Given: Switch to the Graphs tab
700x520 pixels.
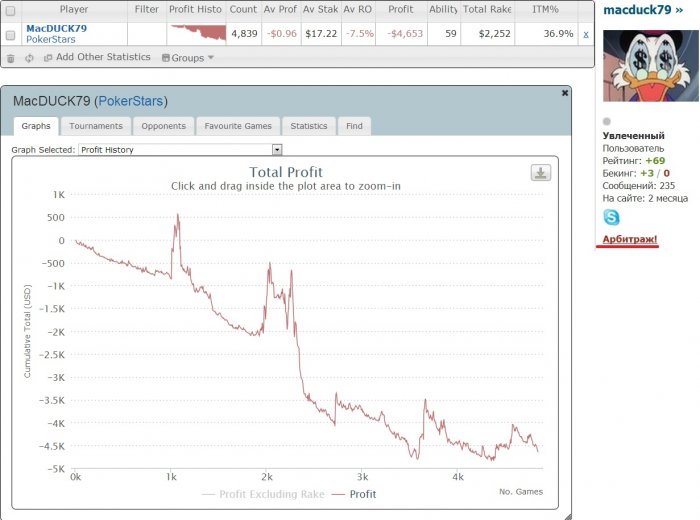Looking at the screenshot, I should tap(36, 126).
